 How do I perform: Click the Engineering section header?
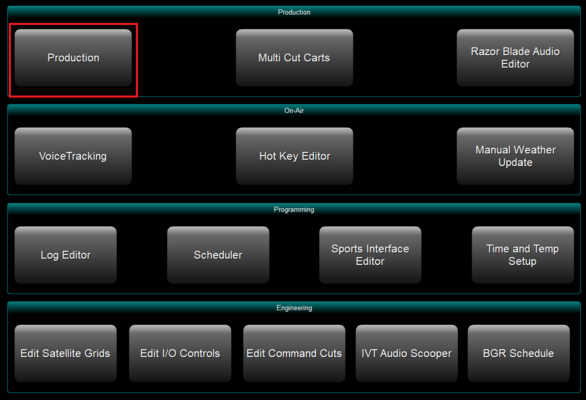point(294,308)
